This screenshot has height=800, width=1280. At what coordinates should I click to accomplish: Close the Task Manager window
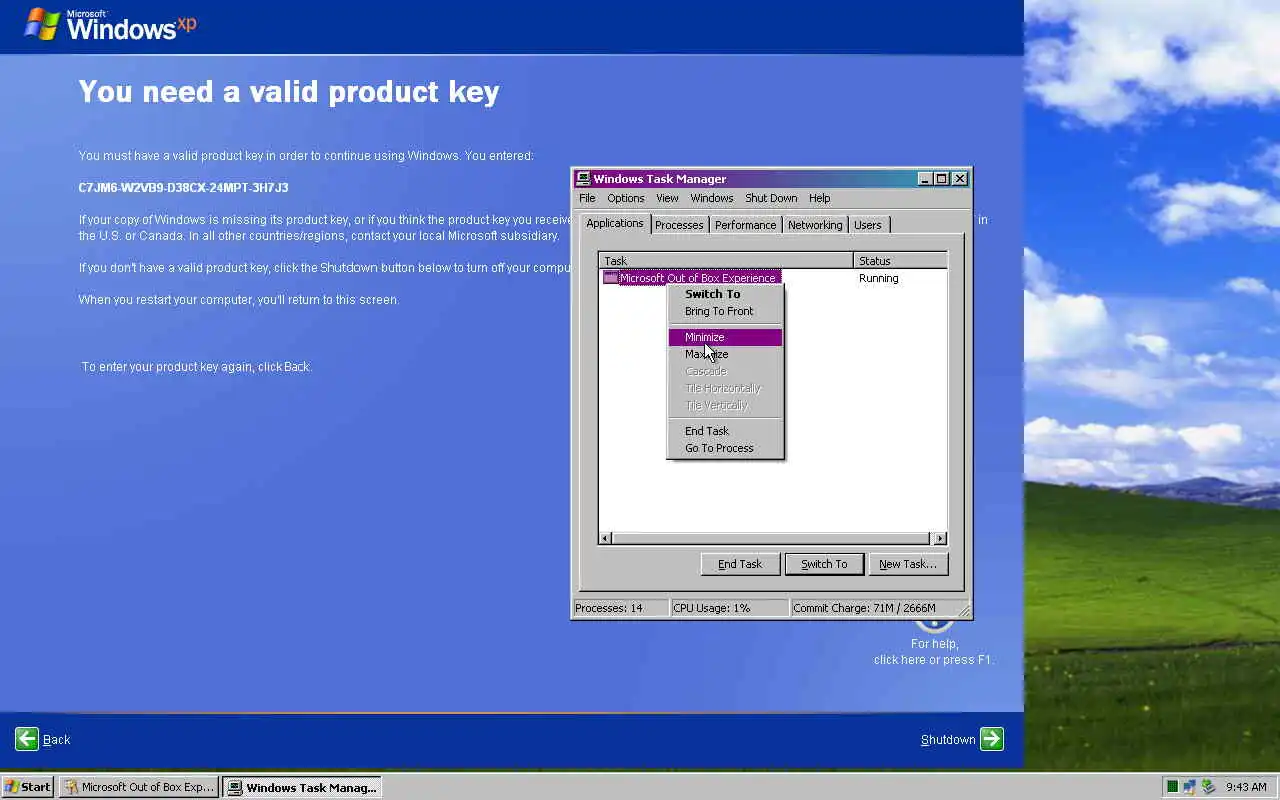click(960, 179)
